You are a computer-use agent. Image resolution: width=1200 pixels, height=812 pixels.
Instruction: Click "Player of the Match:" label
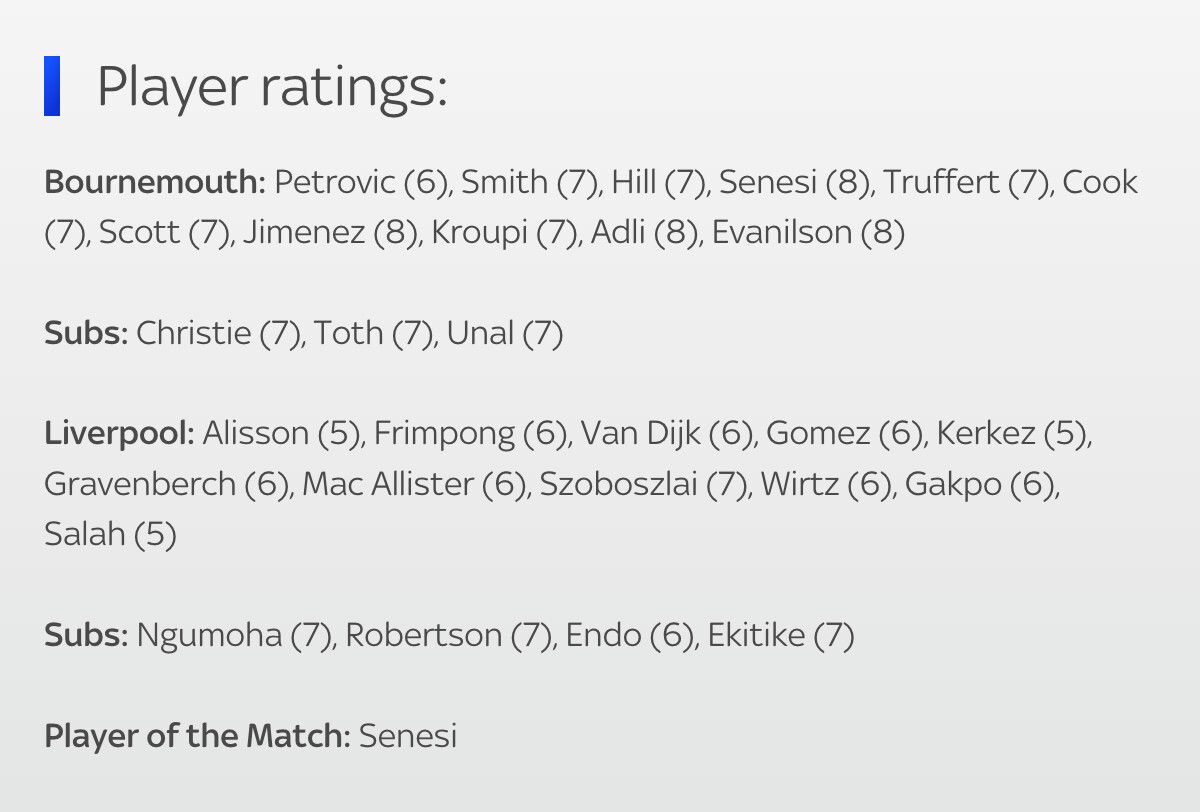point(197,736)
